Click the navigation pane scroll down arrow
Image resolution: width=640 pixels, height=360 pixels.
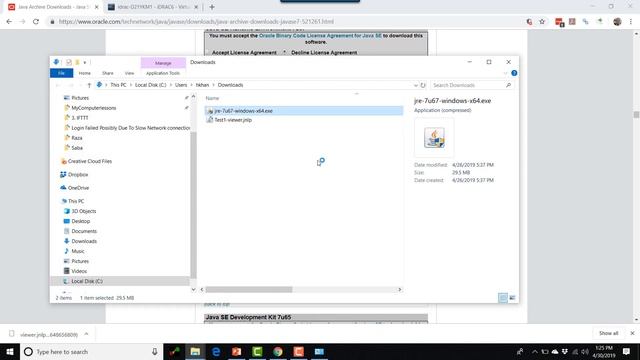(193, 289)
